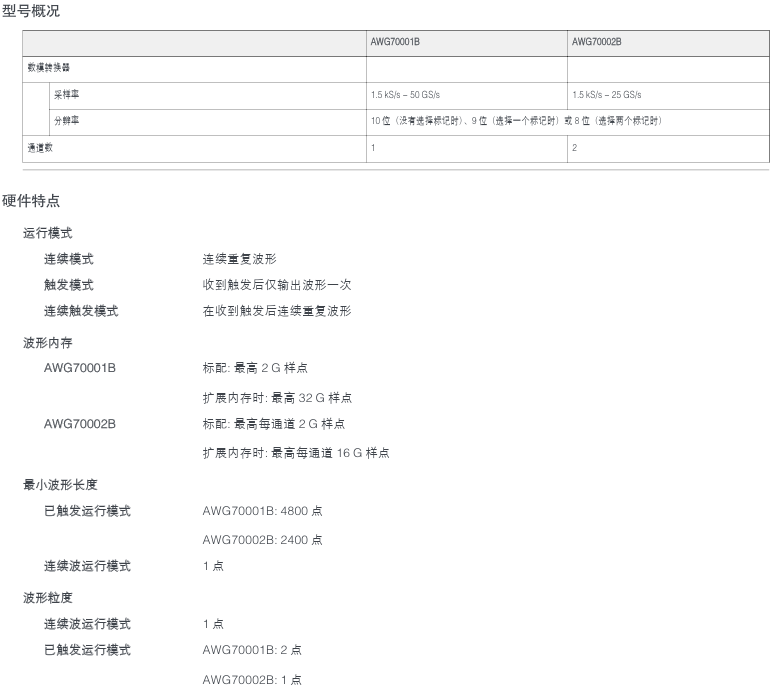The height and width of the screenshot is (689, 774).
Task: Click the text 'AWG70001B: 4800 点'
Action: pos(263,511)
